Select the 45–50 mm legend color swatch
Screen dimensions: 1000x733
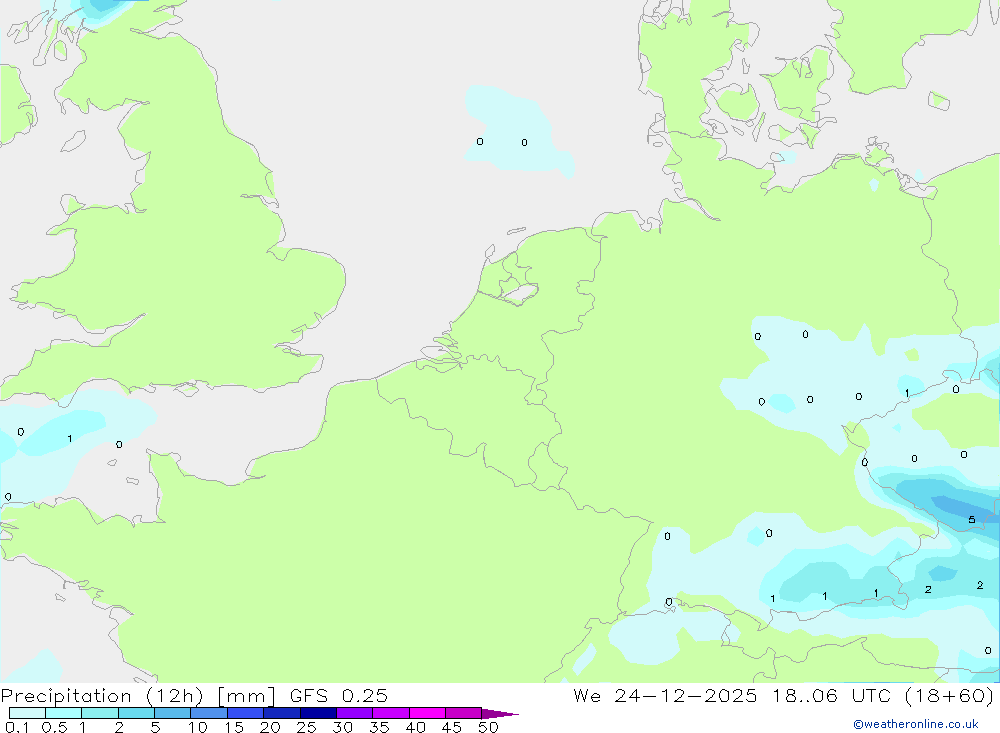pos(464,713)
